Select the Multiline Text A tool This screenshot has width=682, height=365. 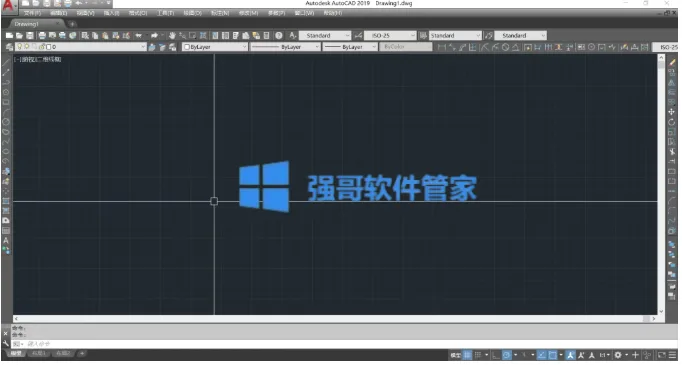(6, 241)
